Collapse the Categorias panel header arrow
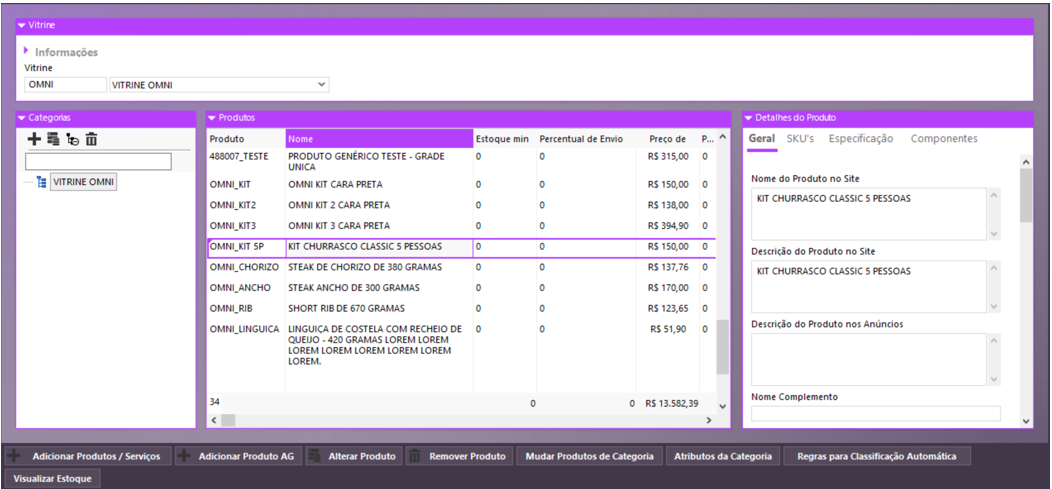 coord(21,118)
